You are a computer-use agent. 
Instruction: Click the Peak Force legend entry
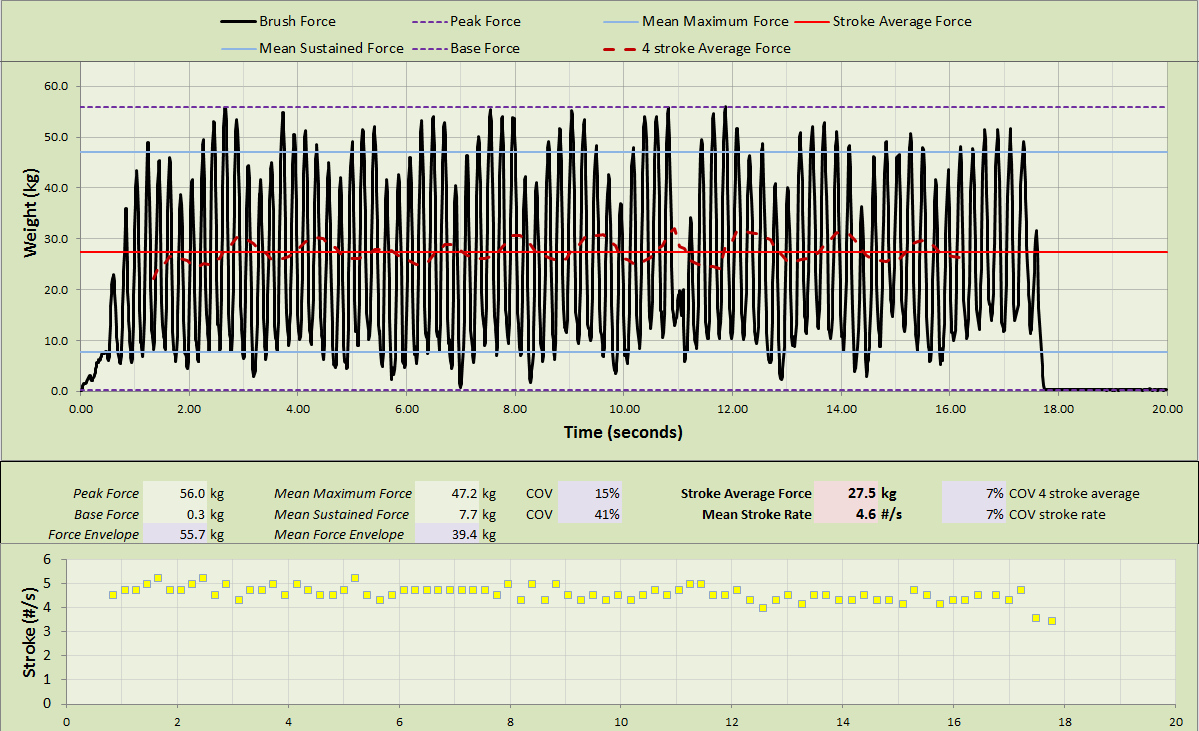pos(466,21)
